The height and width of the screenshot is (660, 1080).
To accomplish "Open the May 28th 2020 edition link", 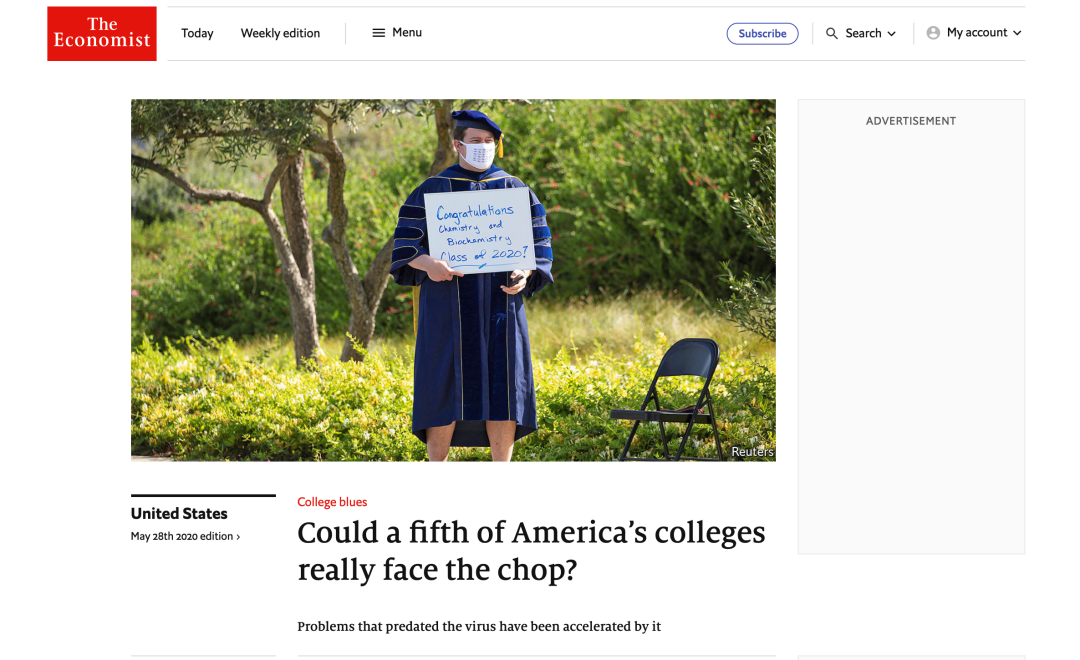I will pos(182,536).
